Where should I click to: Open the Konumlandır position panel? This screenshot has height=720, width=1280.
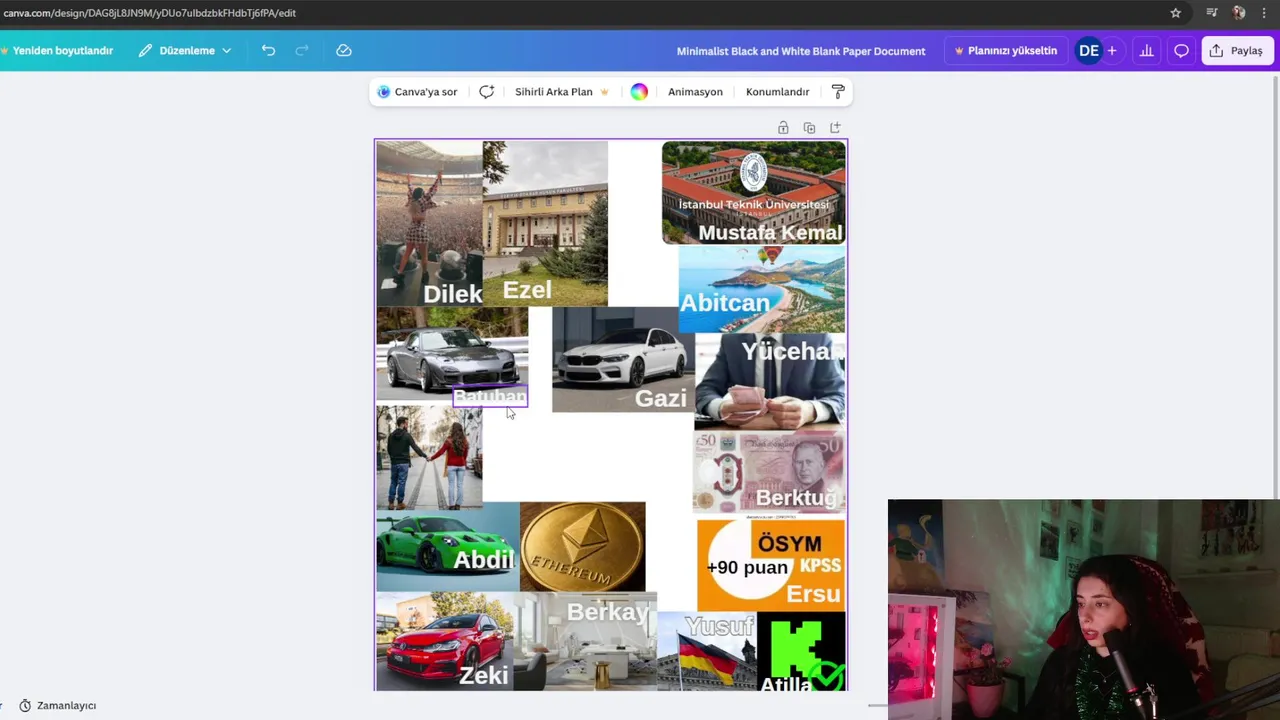coord(777,92)
